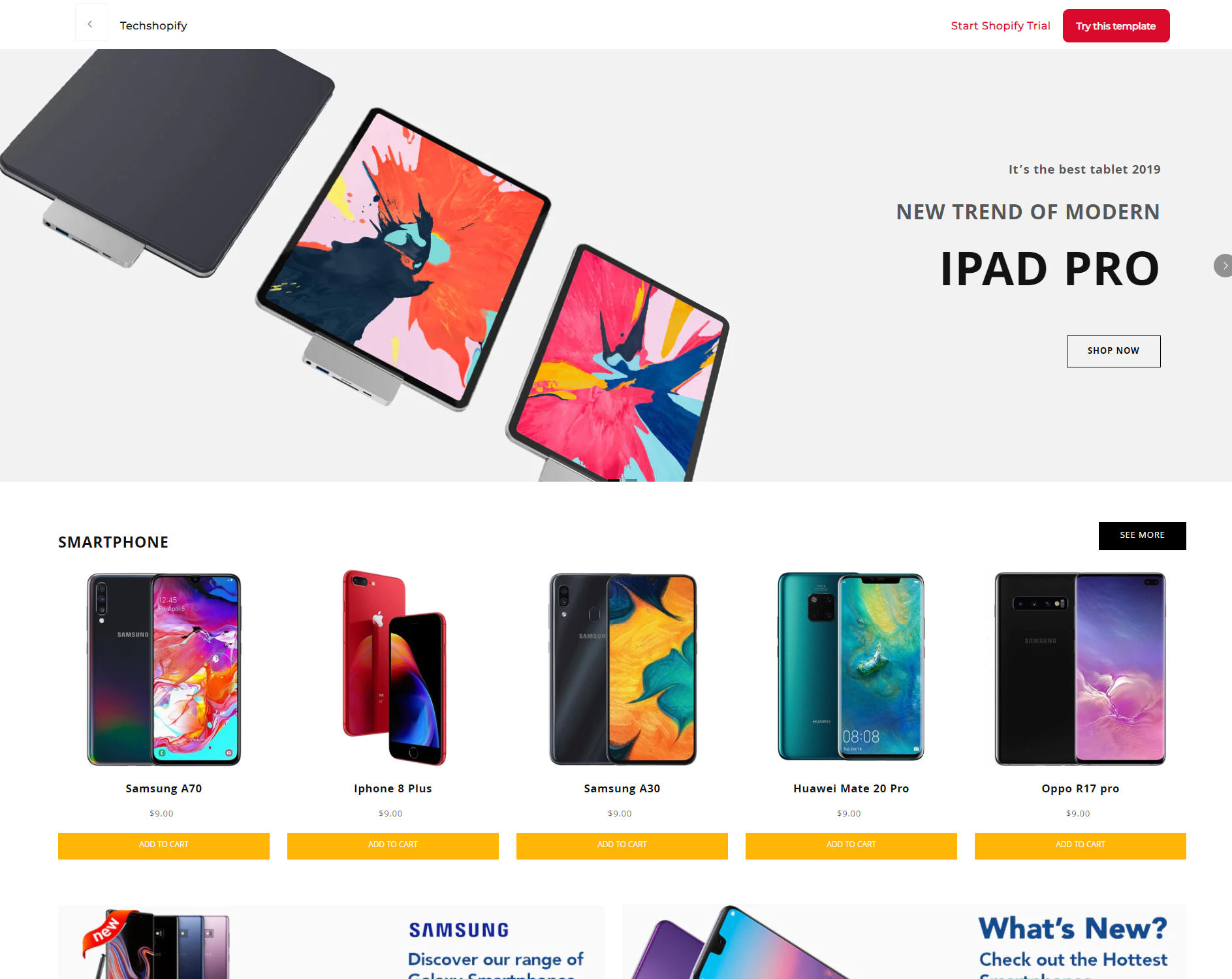Open the Start Shopify Trial link
Viewport: 1232px width, 979px height.
tap(1000, 25)
